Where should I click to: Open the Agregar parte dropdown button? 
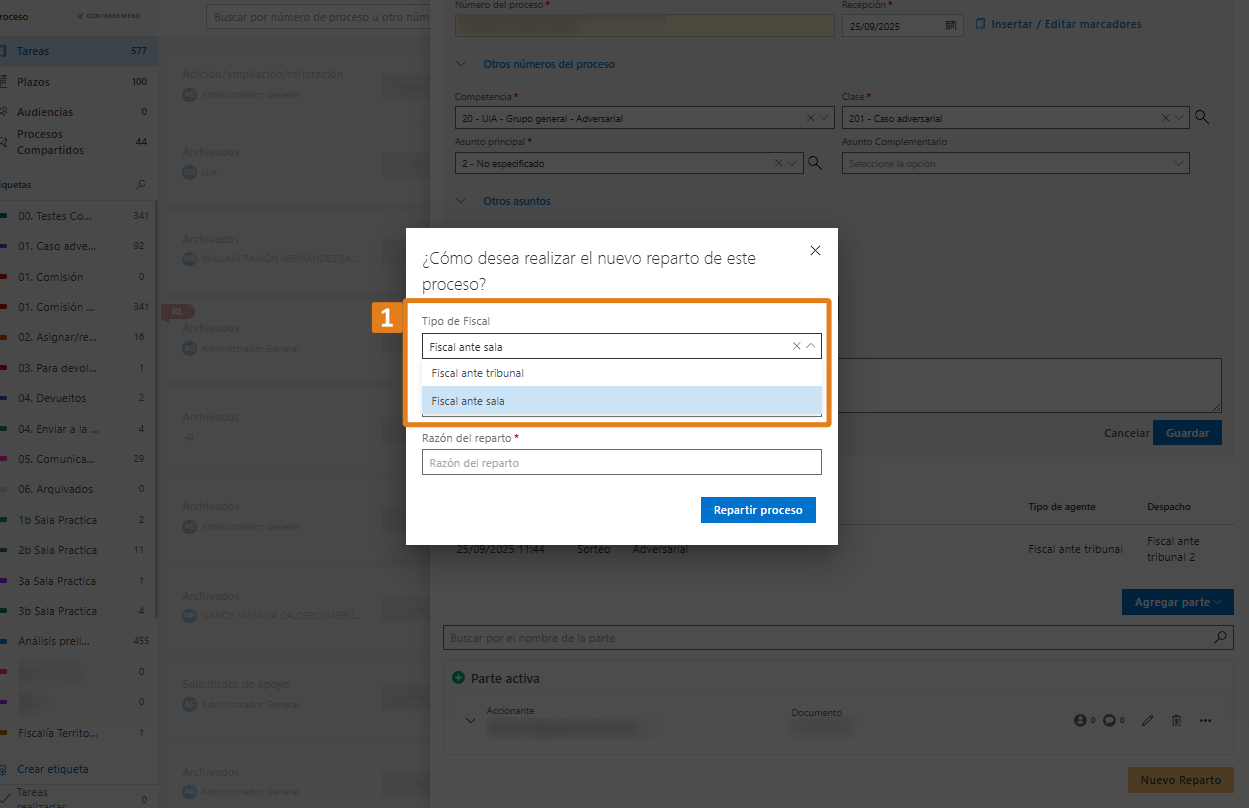click(1177, 602)
